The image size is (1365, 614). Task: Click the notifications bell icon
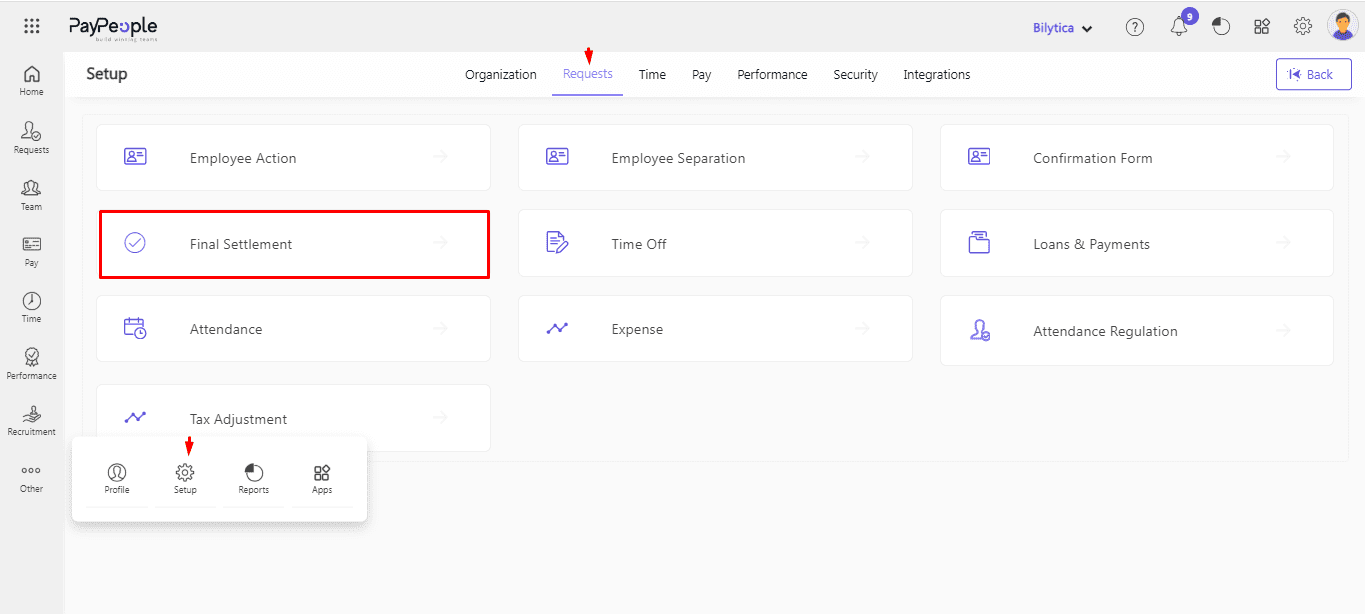pyautogui.click(x=1179, y=28)
